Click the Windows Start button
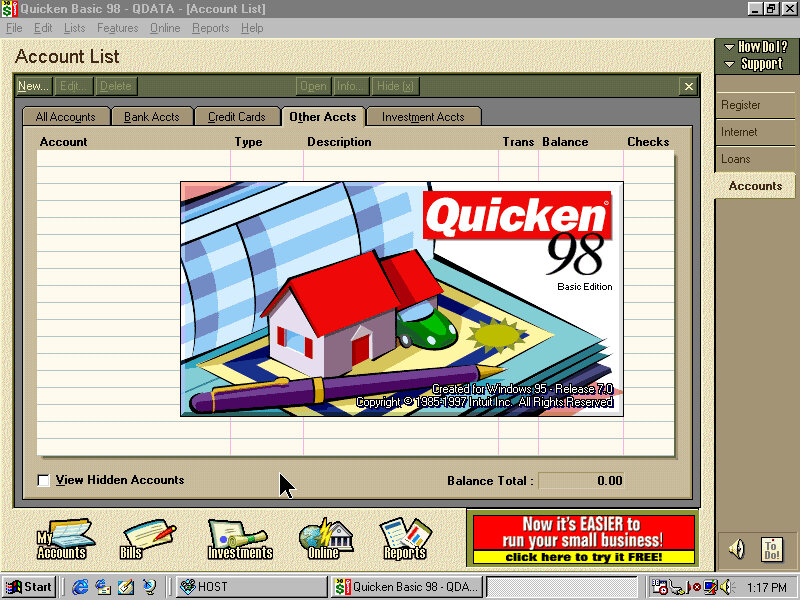The width and height of the screenshot is (800, 600). click(30, 587)
